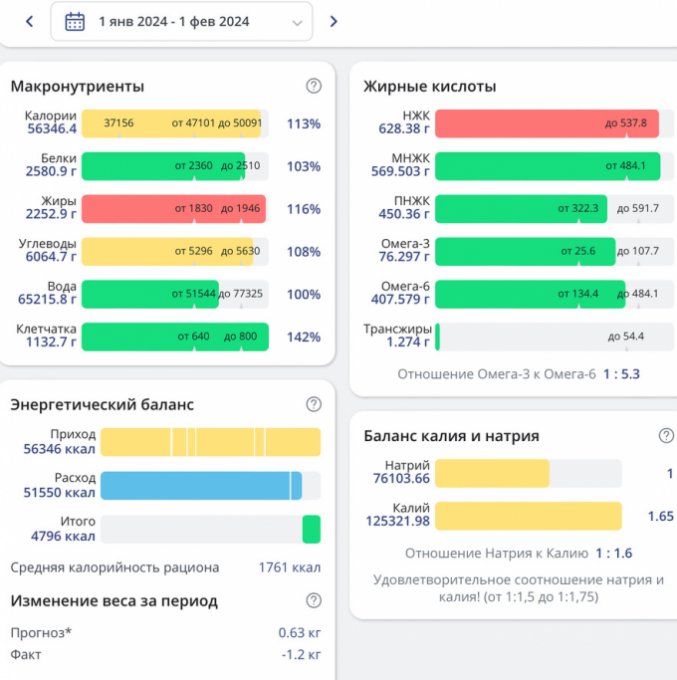Expand the date range dropdown chevron
Image resolution: width=677 pixels, height=680 pixels.
(297, 21)
